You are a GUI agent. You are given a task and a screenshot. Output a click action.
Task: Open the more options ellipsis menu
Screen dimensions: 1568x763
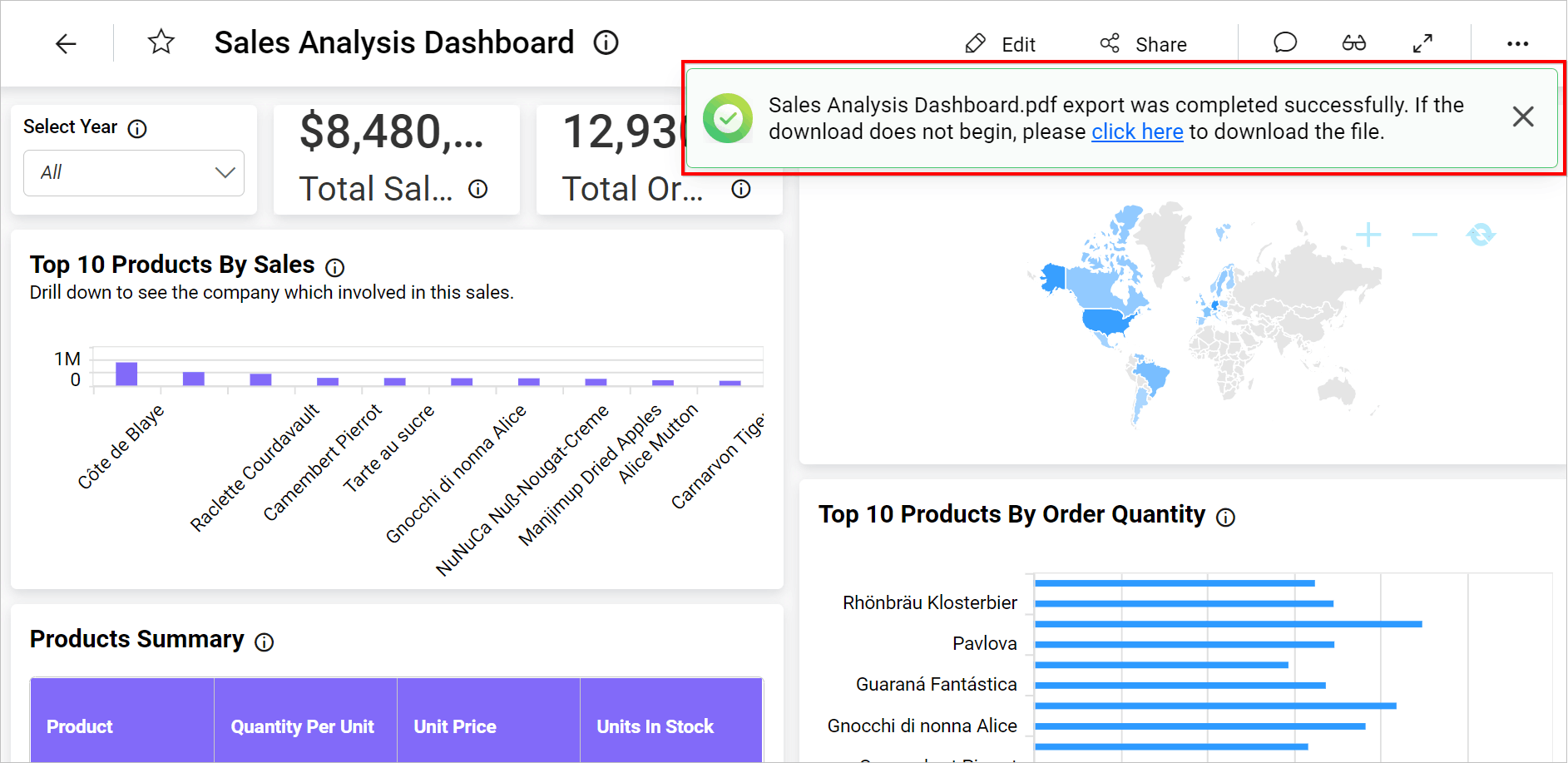(x=1517, y=43)
